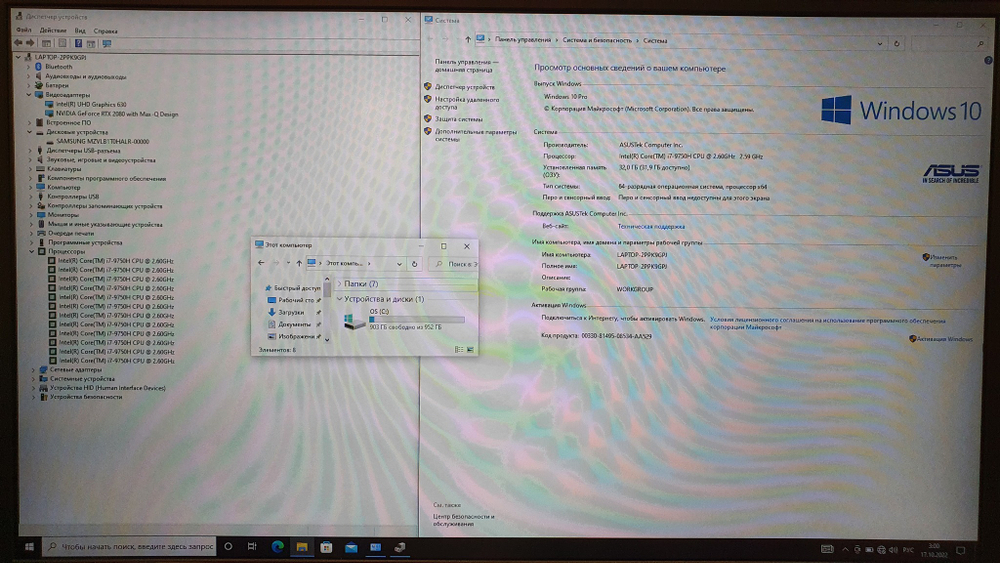Click the OS (C:) capacity bar
The image size is (1000, 563).
(x=416, y=319)
